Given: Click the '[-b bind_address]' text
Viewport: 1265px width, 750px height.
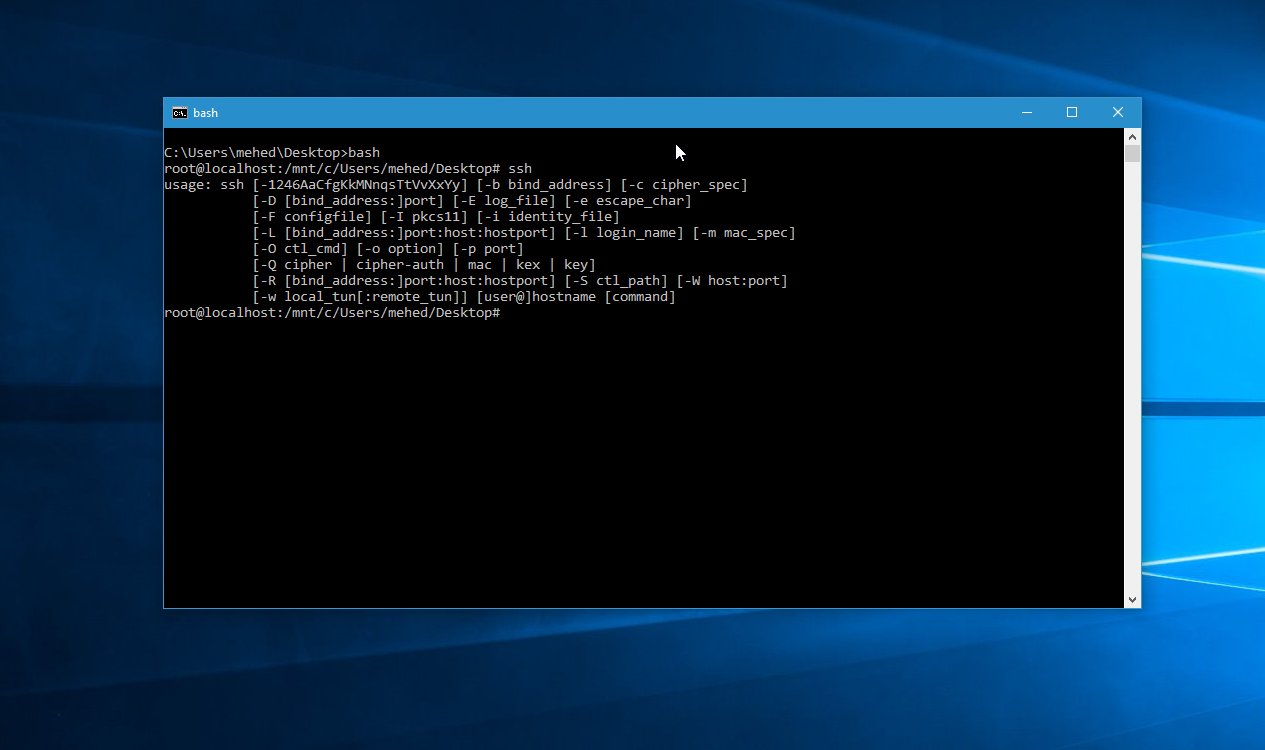Looking at the screenshot, I should pyautogui.click(x=544, y=185).
